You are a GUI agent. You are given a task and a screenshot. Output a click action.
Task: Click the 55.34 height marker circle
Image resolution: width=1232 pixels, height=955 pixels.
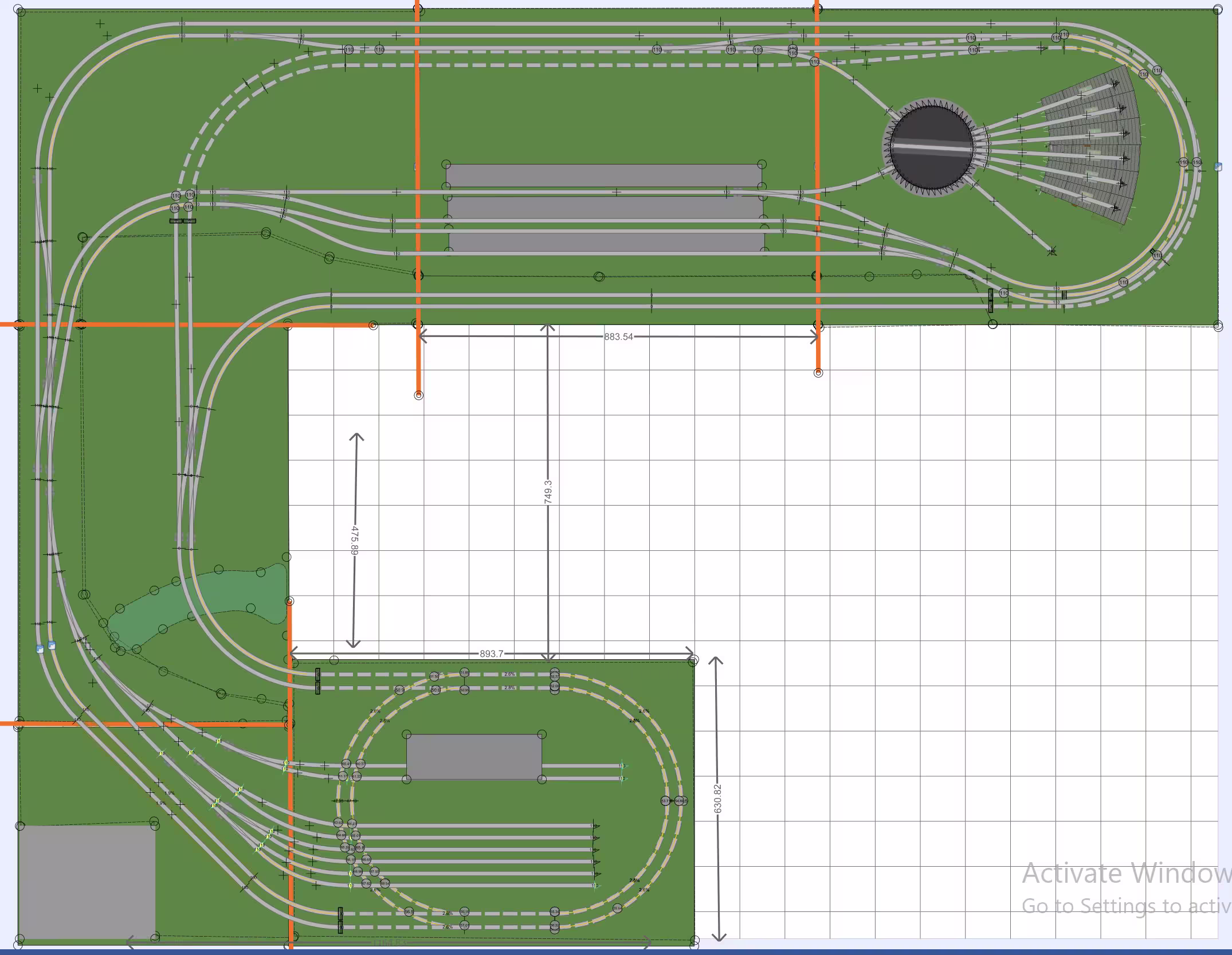[555, 911]
